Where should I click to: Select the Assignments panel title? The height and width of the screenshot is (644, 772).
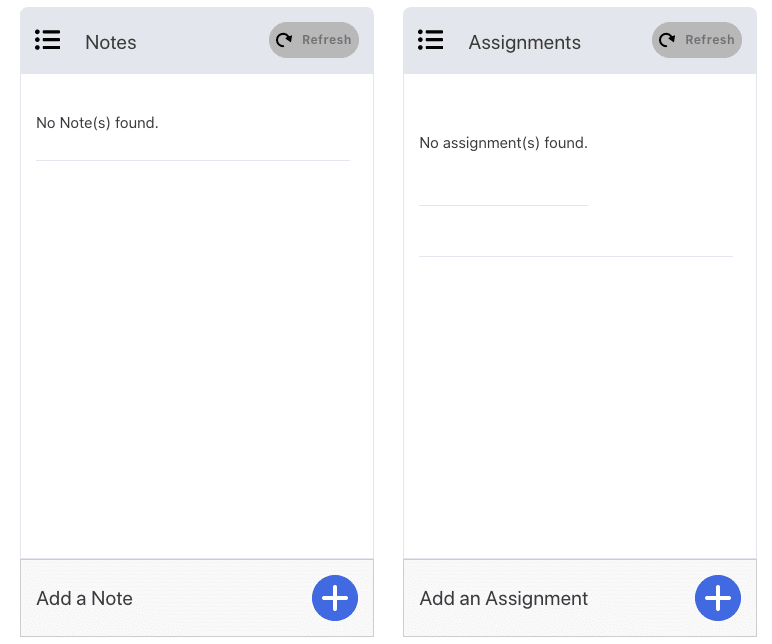coord(524,43)
